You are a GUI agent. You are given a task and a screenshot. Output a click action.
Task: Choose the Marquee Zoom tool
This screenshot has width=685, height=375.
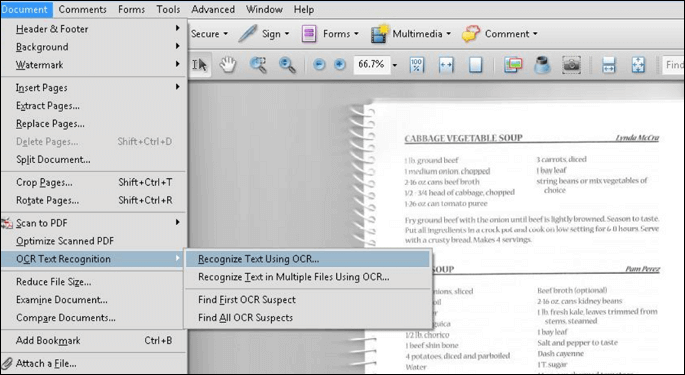tap(258, 65)
